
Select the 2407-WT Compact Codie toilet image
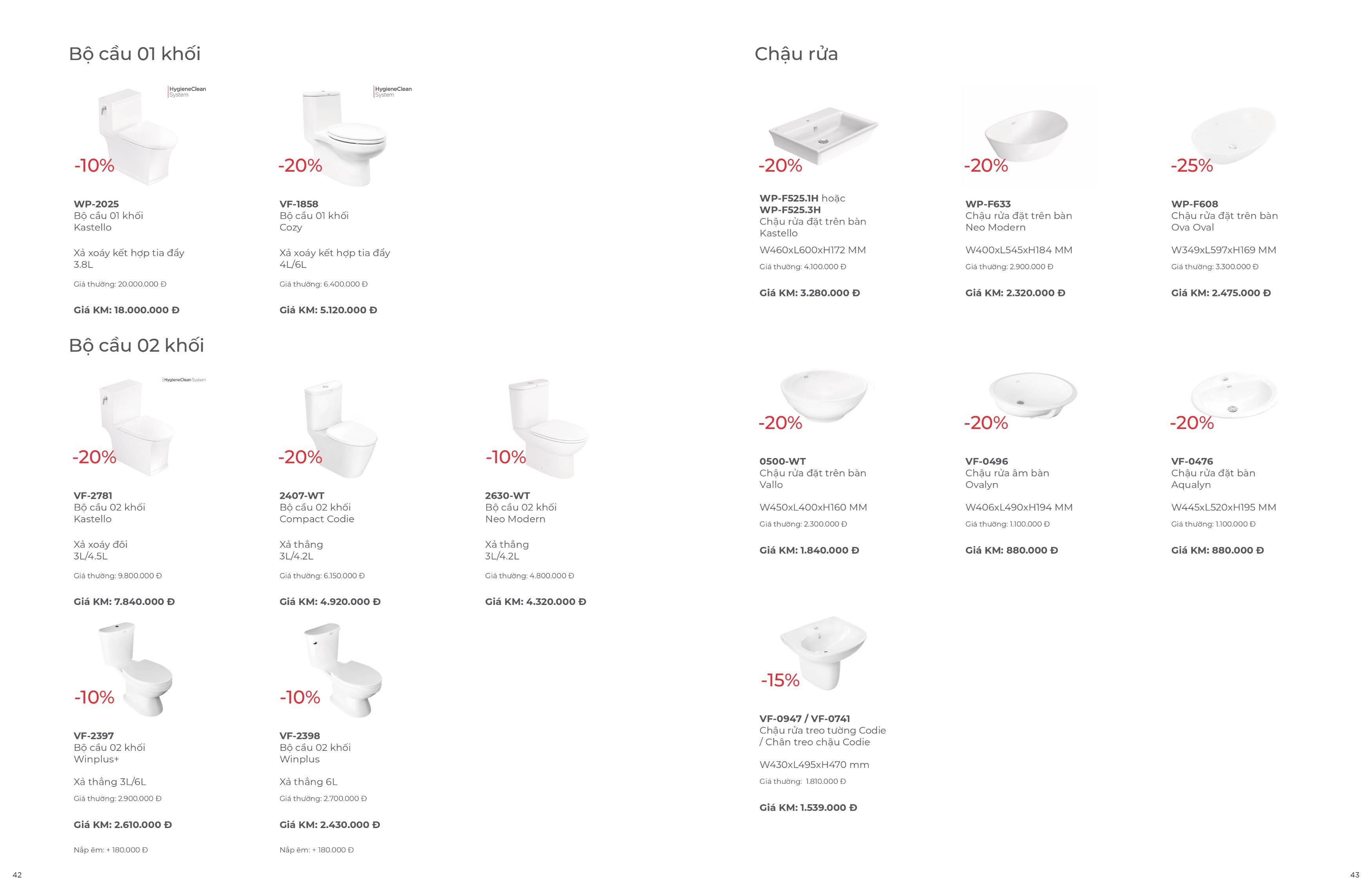coord(341,430)
